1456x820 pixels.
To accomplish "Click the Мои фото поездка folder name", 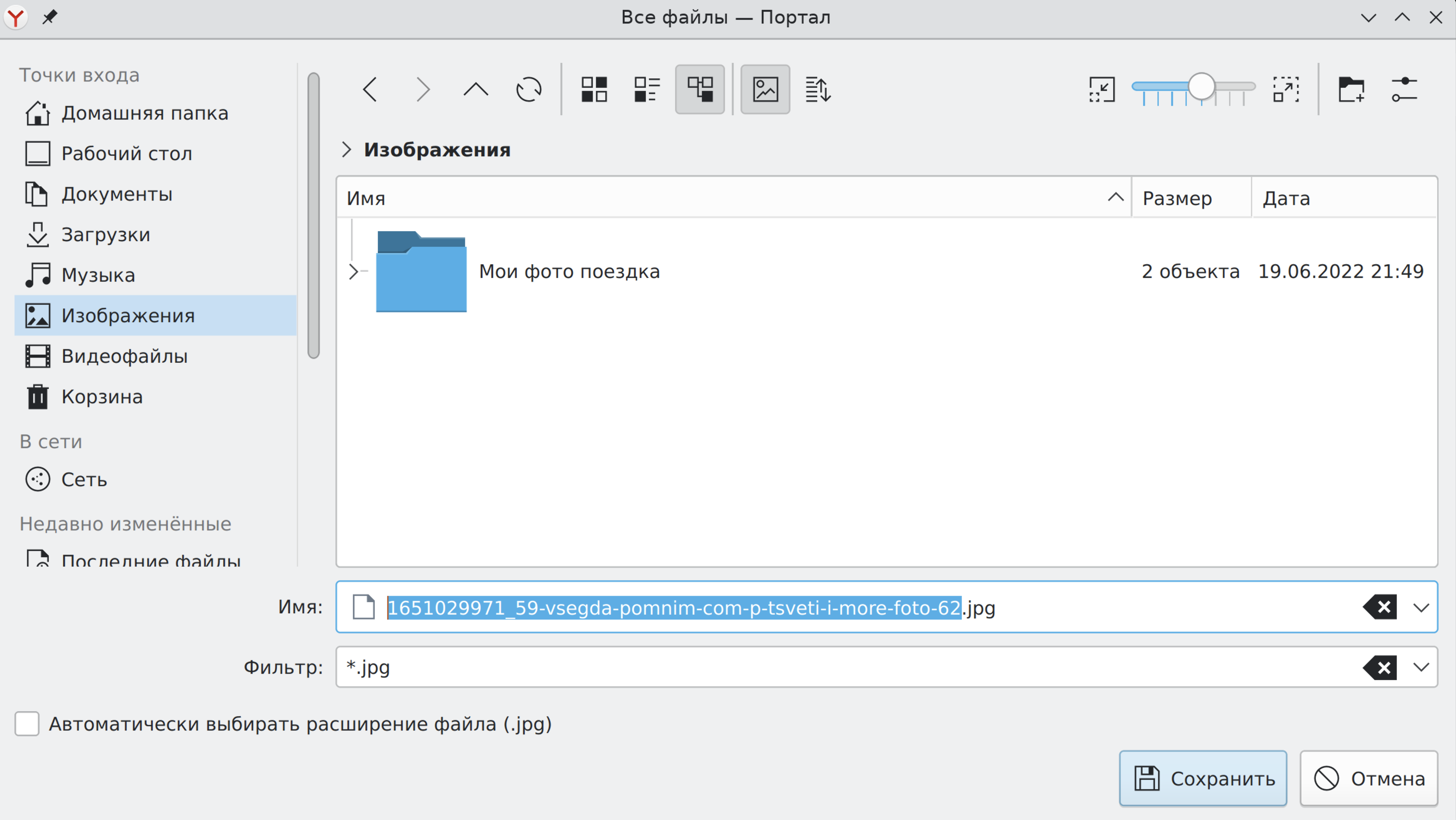I will [x=569, y=271].
